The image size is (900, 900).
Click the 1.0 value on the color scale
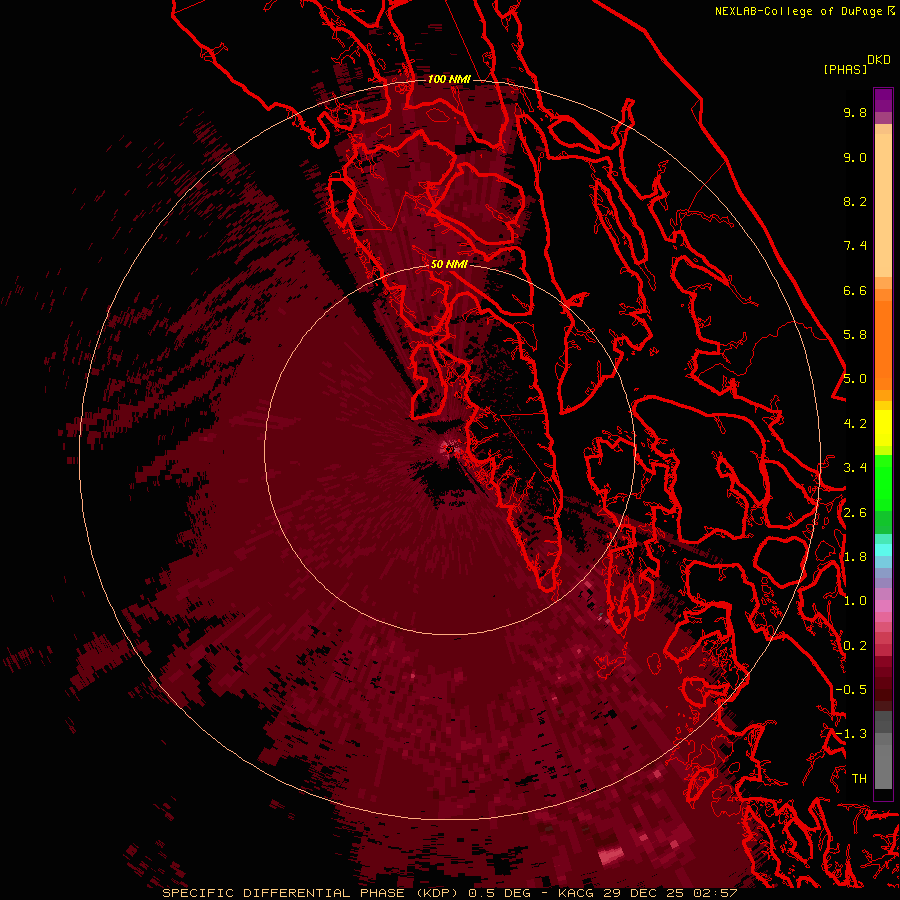click(855, 601)
